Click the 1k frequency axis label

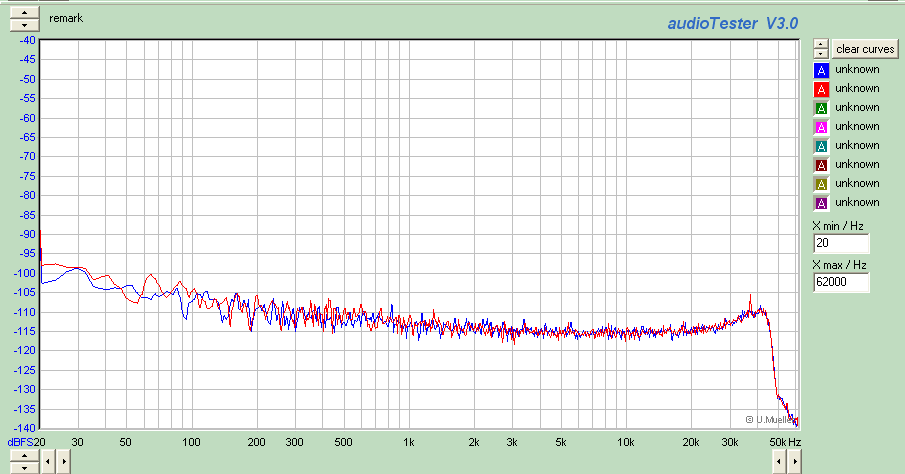[409, 442]
